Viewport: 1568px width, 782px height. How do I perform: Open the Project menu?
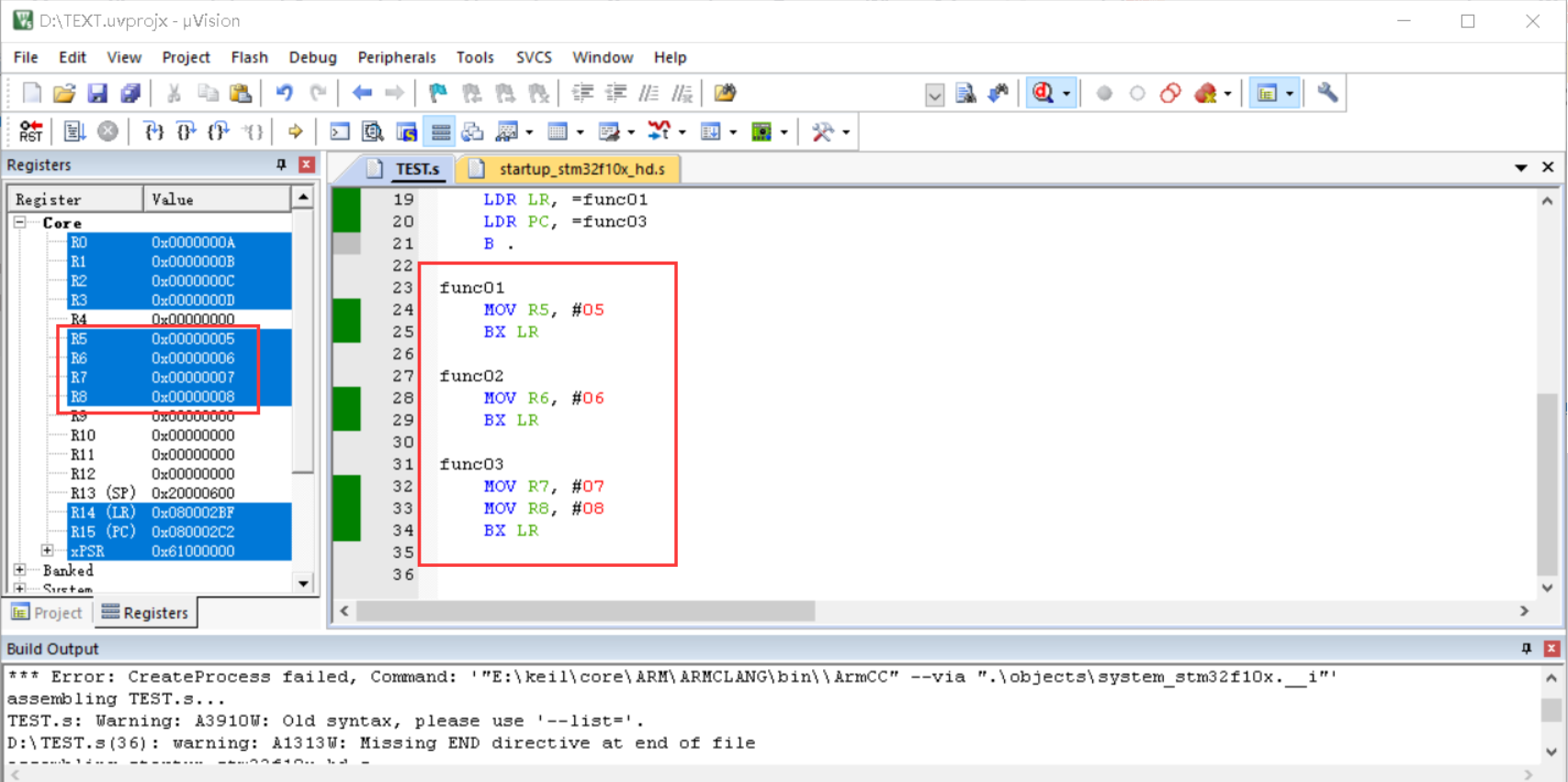pos(186,57)
